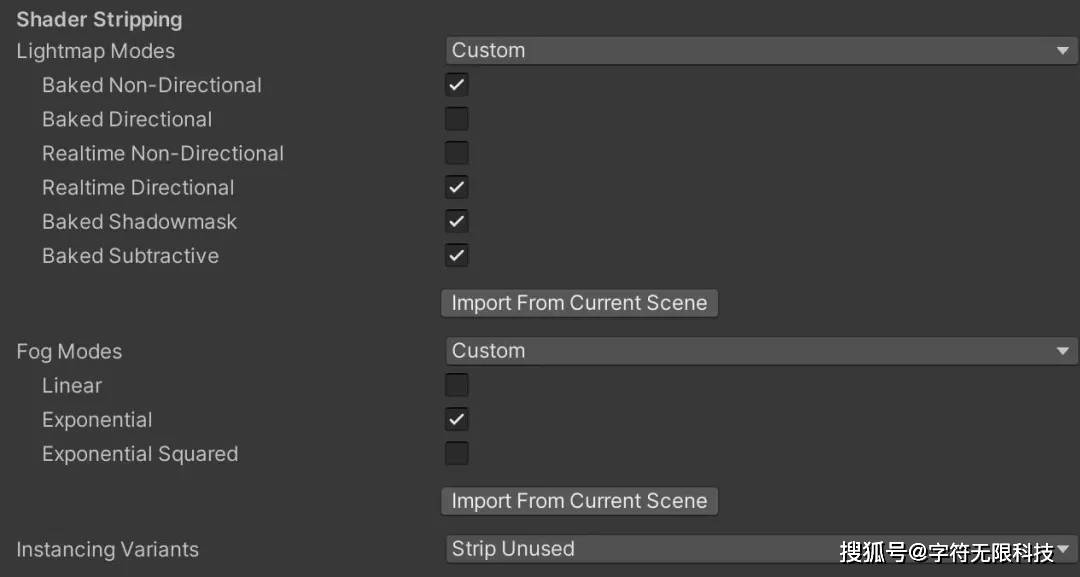Click the Fog Modes dropdown arrow

coord(1063,350)
